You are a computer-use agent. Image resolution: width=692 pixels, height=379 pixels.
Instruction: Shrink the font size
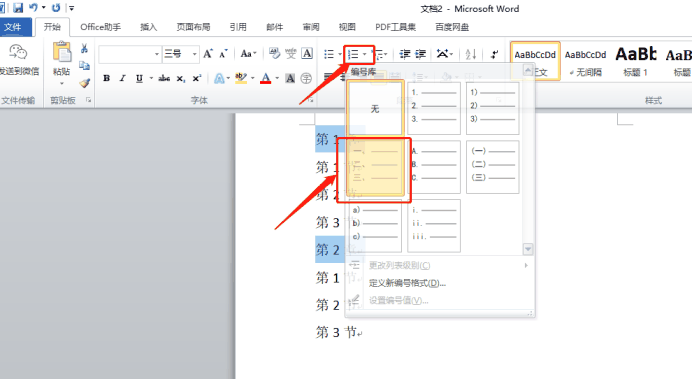pos(223,54)
